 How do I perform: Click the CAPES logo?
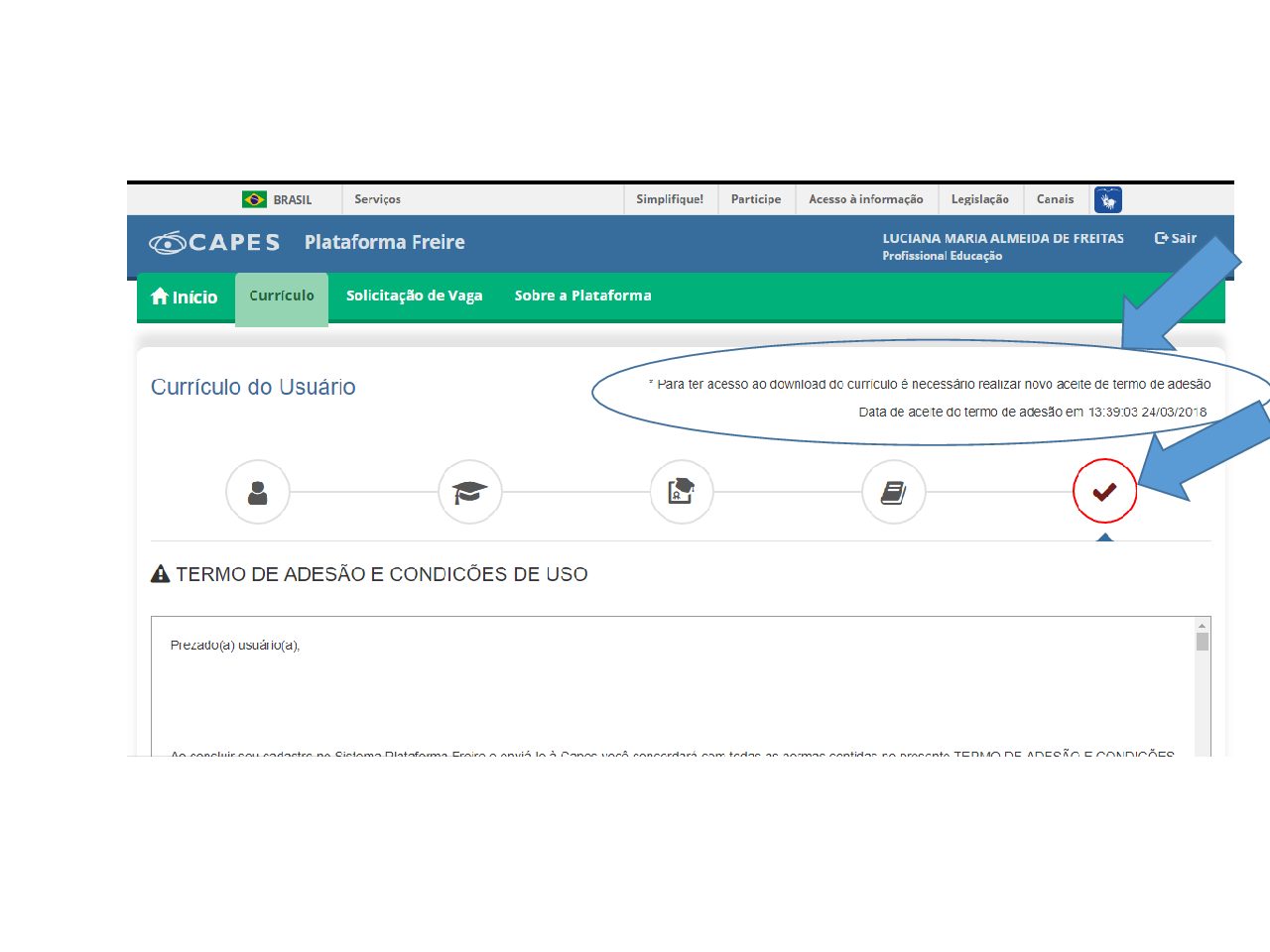(215, 243)
